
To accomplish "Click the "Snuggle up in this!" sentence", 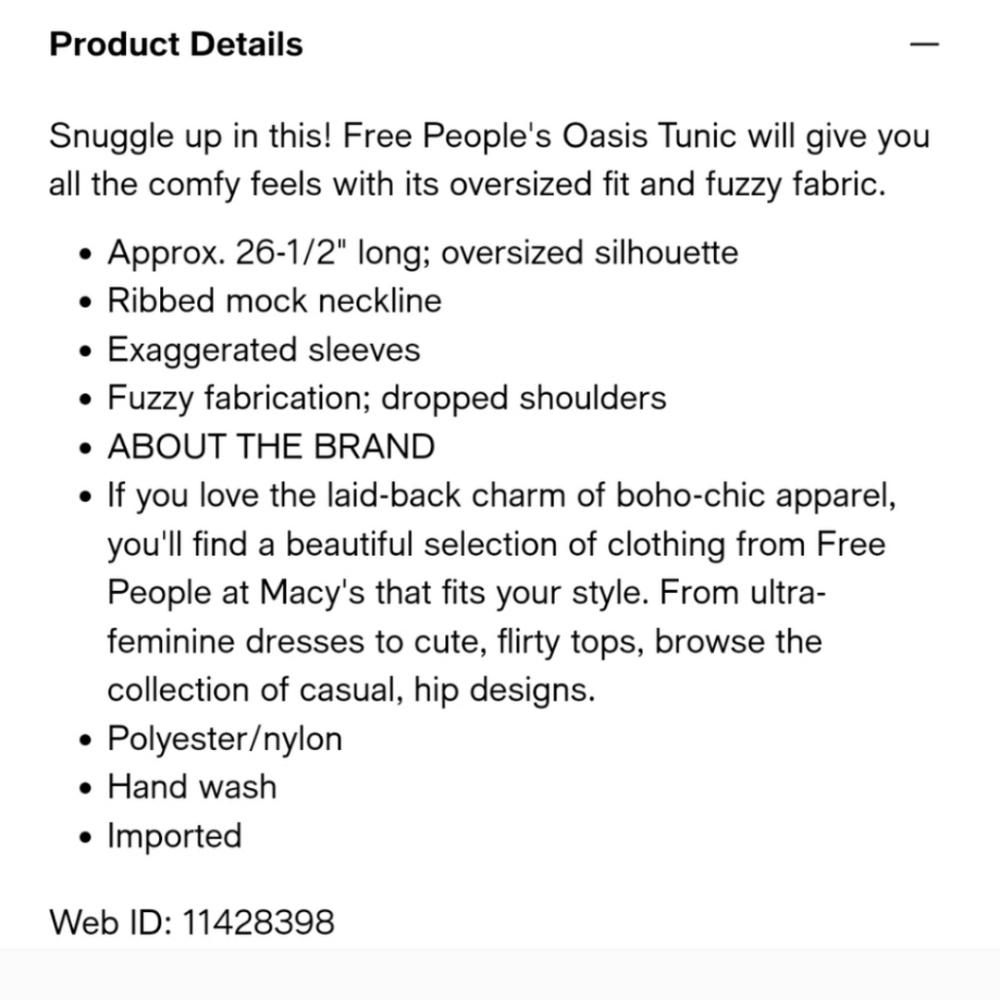I will tap(191, 136).
